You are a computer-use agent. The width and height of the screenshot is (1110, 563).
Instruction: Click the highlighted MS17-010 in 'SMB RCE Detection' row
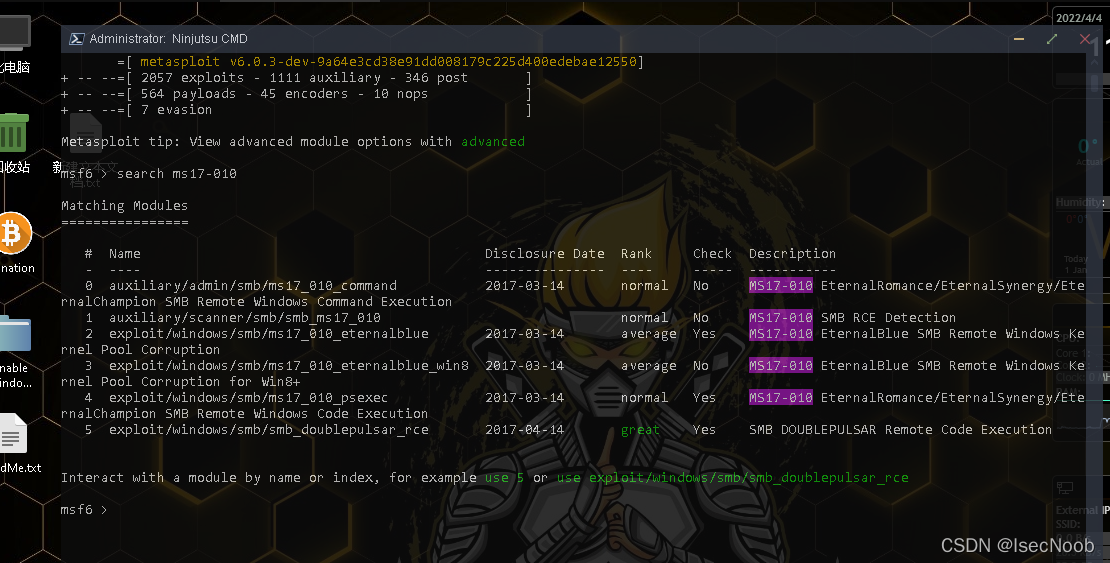[x=781, y=318]
